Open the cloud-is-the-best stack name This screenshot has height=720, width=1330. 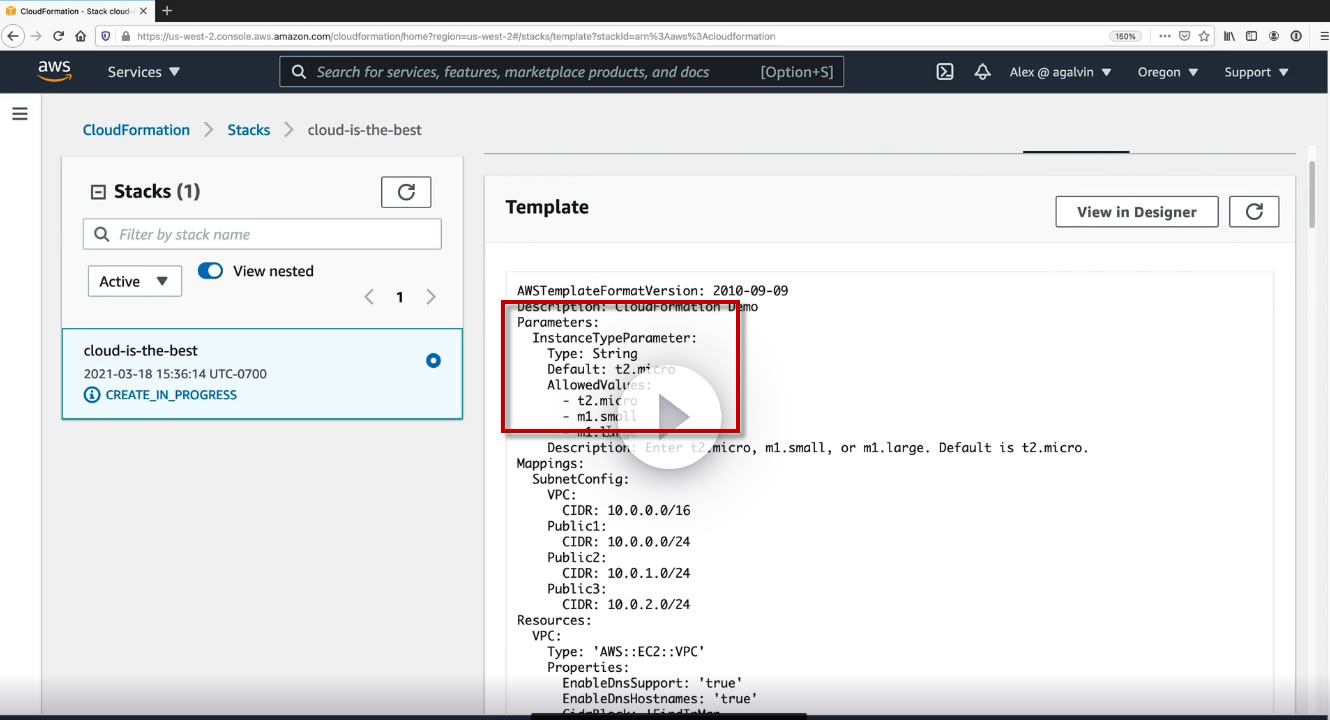[141, 351]
